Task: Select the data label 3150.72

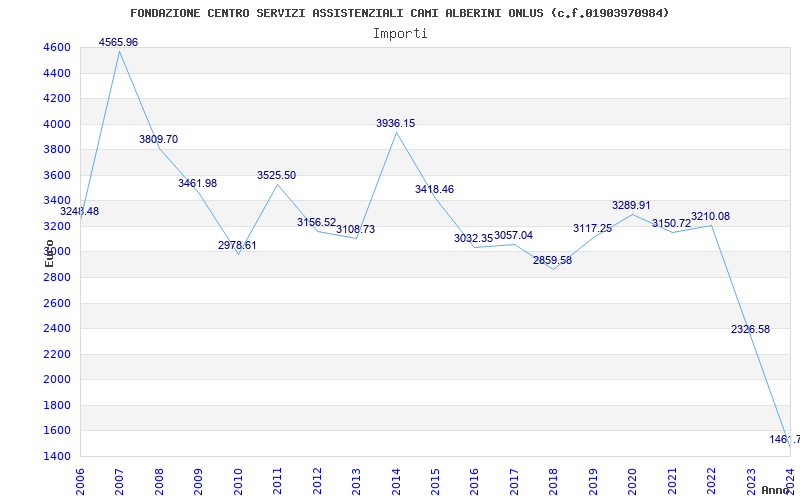Action: click(x=672, y=223)
